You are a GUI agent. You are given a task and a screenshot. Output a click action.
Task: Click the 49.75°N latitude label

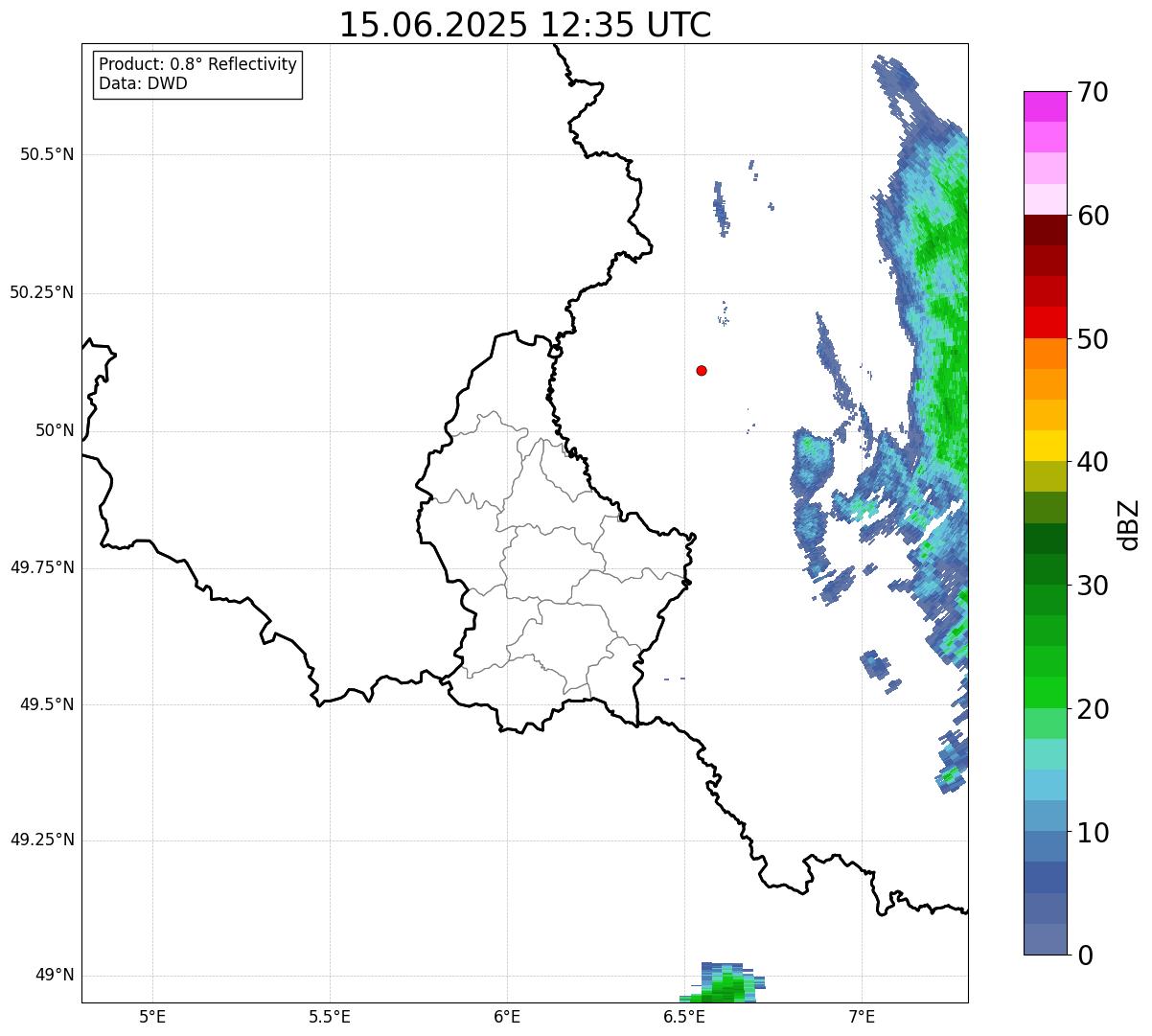click(x=42, y=567)
